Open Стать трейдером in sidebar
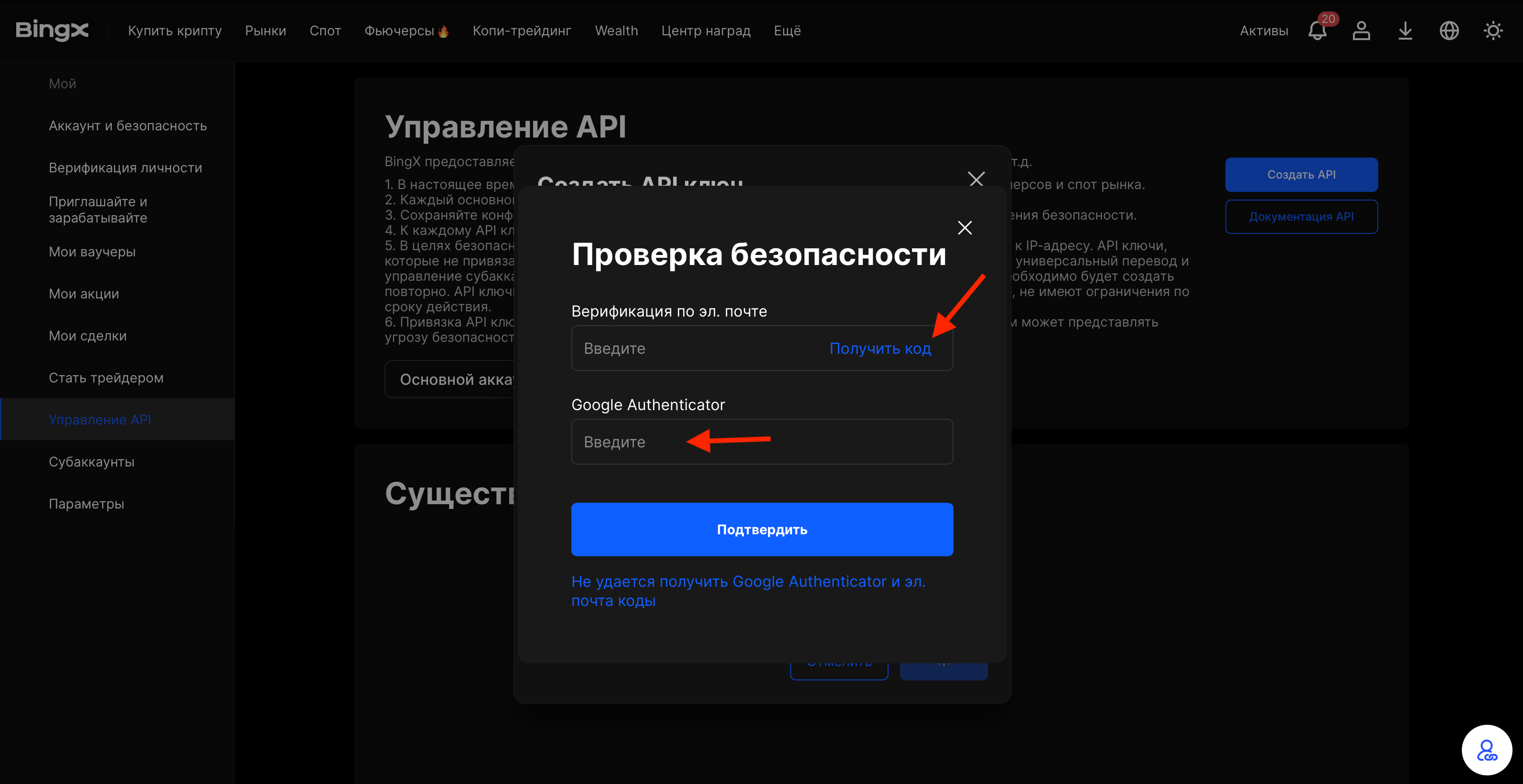 [106, 378]
